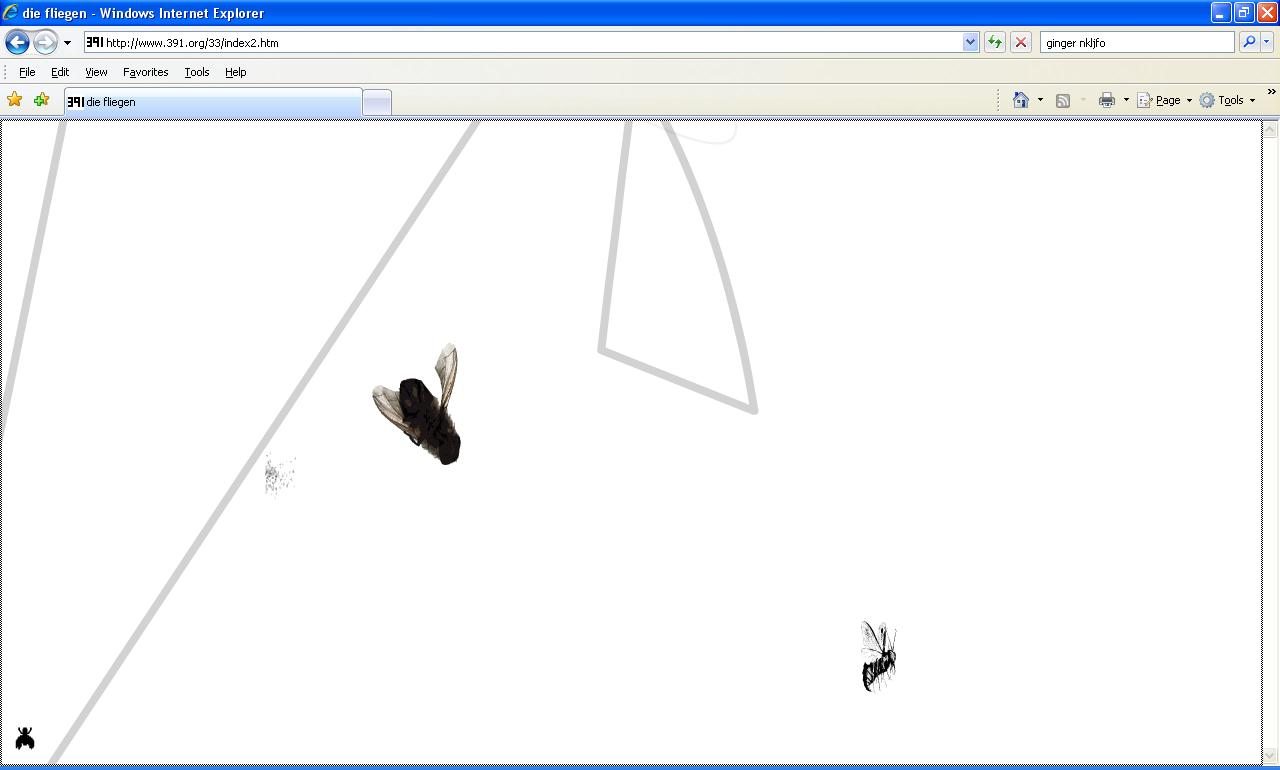The image size is (1280, 770).
Task: Close the Internet Explorer window
Action: click(1266, 13)
